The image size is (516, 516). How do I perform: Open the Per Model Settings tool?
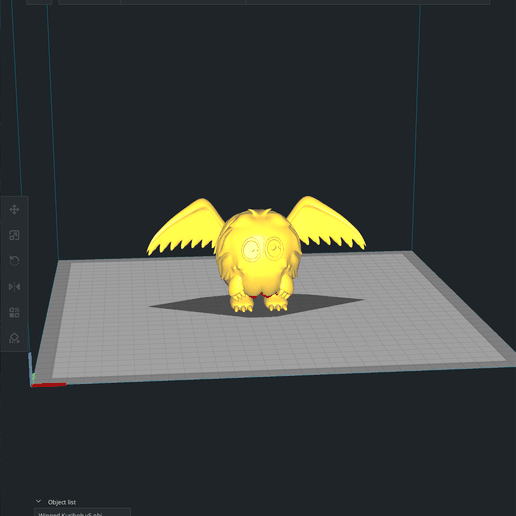pos(14,312)
